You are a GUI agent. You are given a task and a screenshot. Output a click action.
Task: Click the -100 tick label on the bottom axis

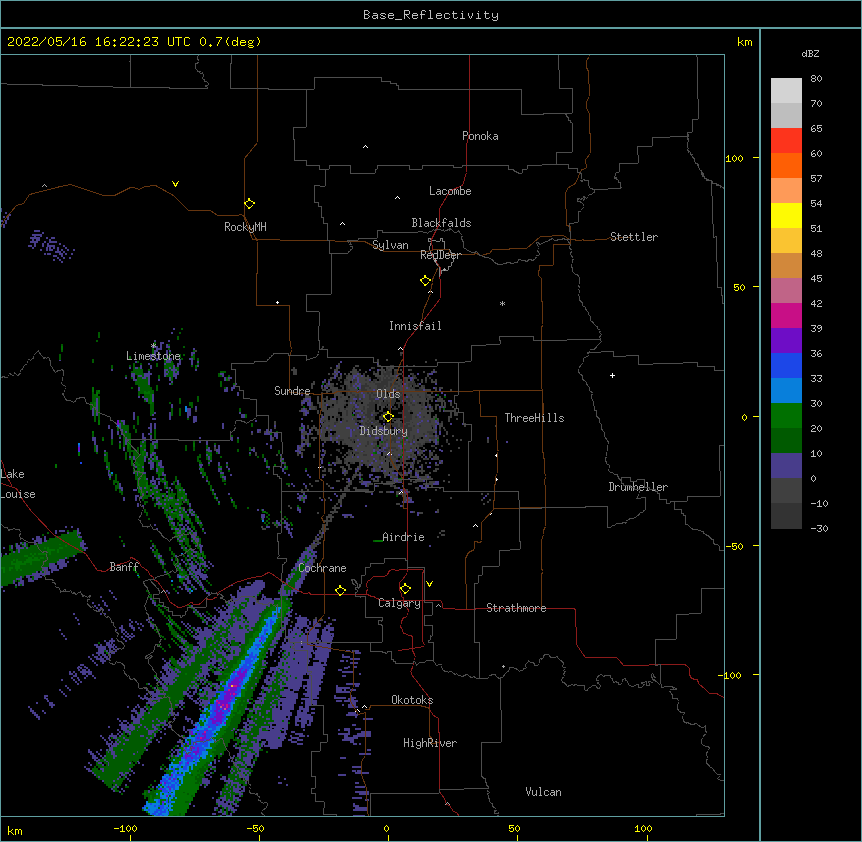126,829
